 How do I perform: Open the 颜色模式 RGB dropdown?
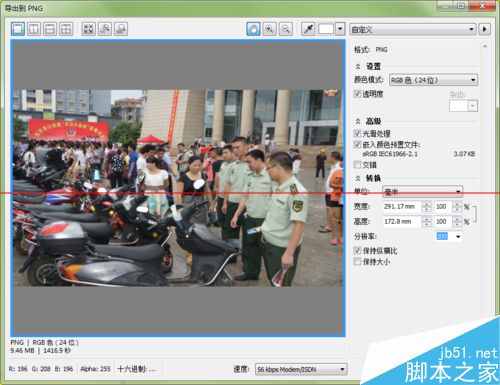click(x=433, y=80)
